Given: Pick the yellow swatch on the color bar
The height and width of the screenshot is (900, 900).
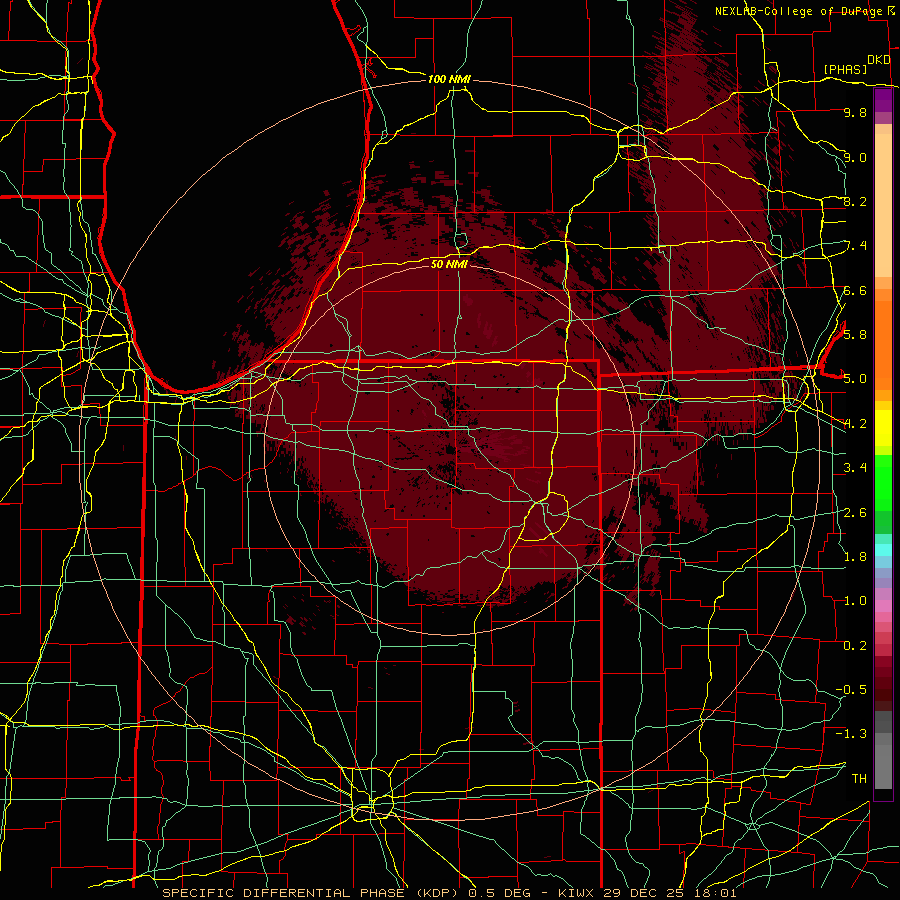Looking at the screenshot, I should [883, 428].
